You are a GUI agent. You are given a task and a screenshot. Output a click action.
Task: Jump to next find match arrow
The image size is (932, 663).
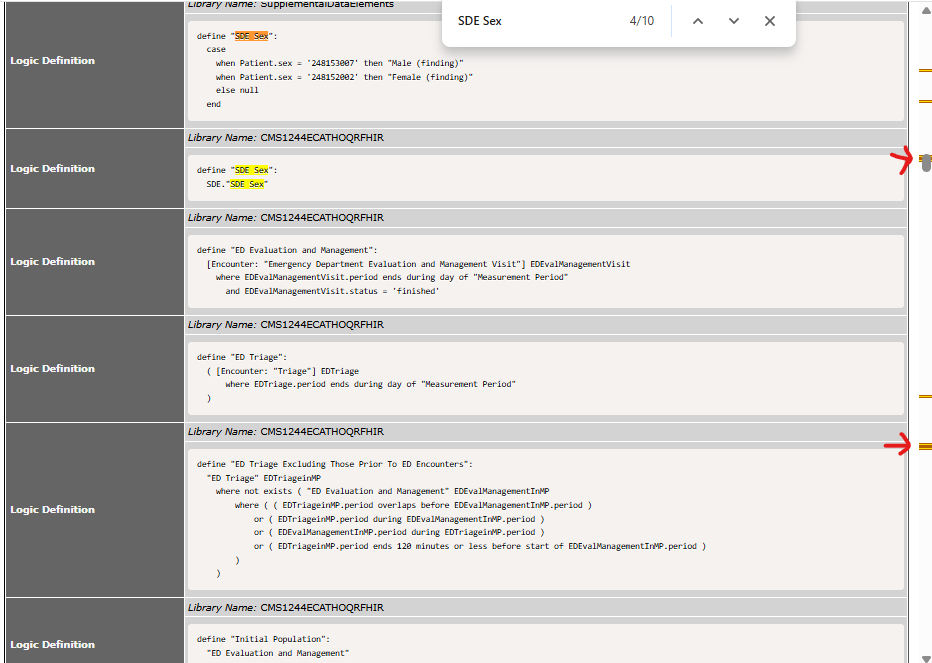734,21
